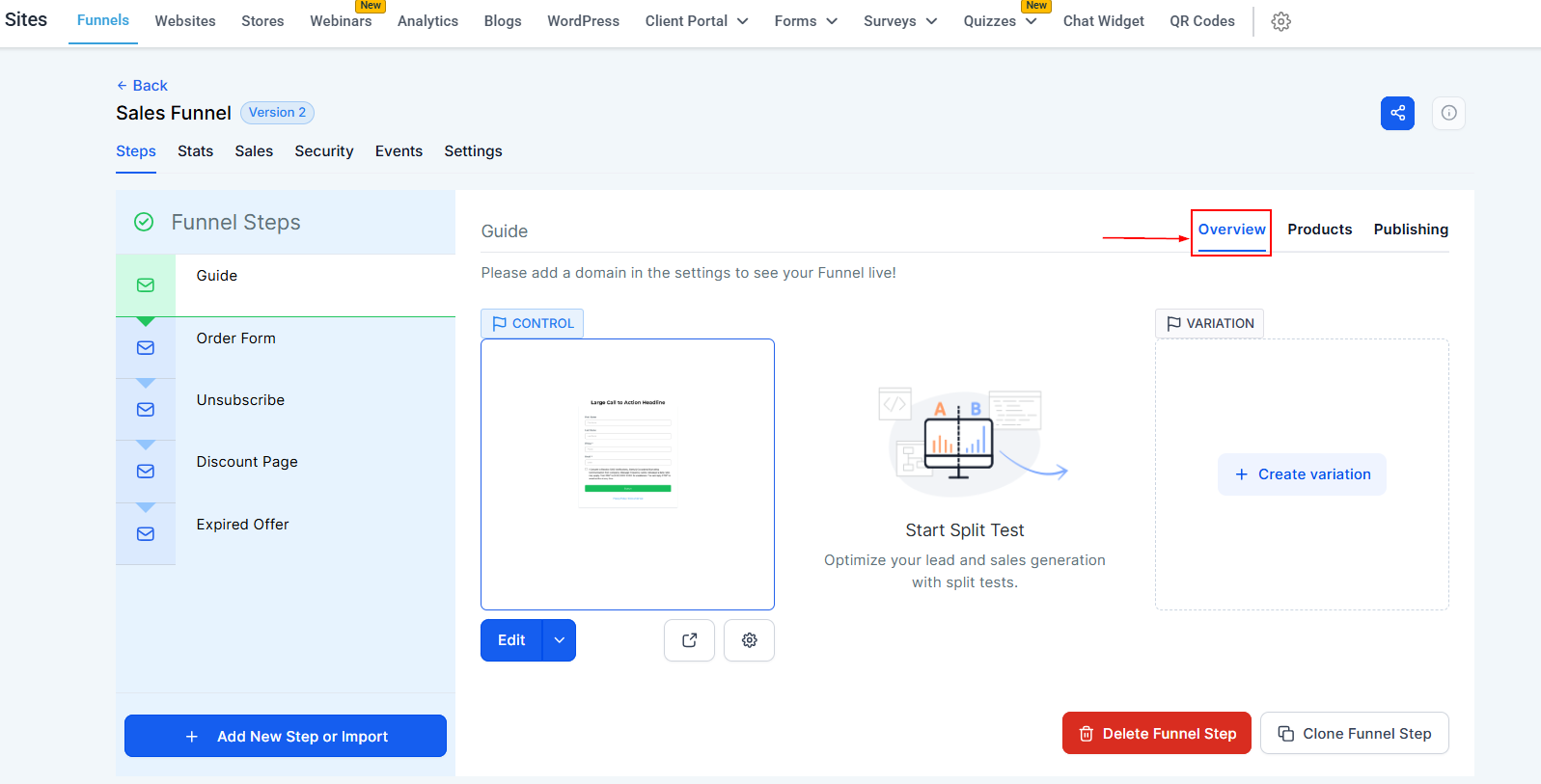The height and width of the screenshot is (784, 1541).
Task: Open the step settings gear button
Action: pyautogui.click(x=749, y=640)
